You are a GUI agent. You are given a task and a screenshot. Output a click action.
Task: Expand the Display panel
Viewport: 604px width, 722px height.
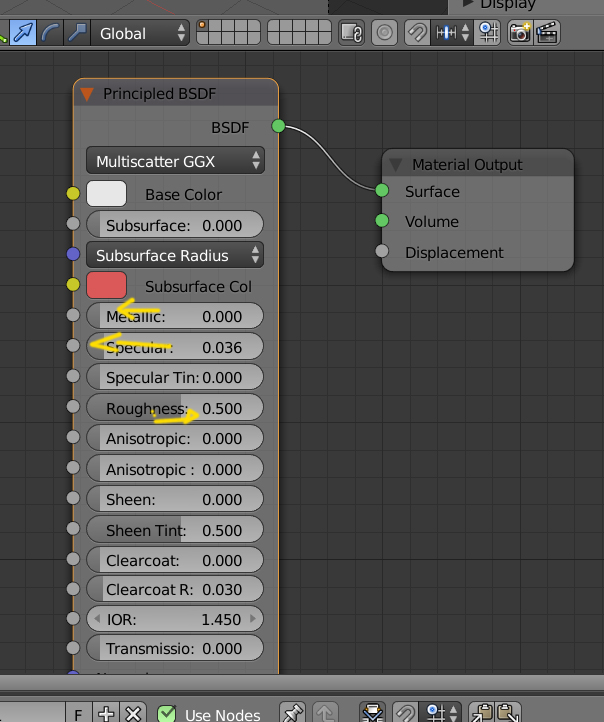tap(468, 4)
